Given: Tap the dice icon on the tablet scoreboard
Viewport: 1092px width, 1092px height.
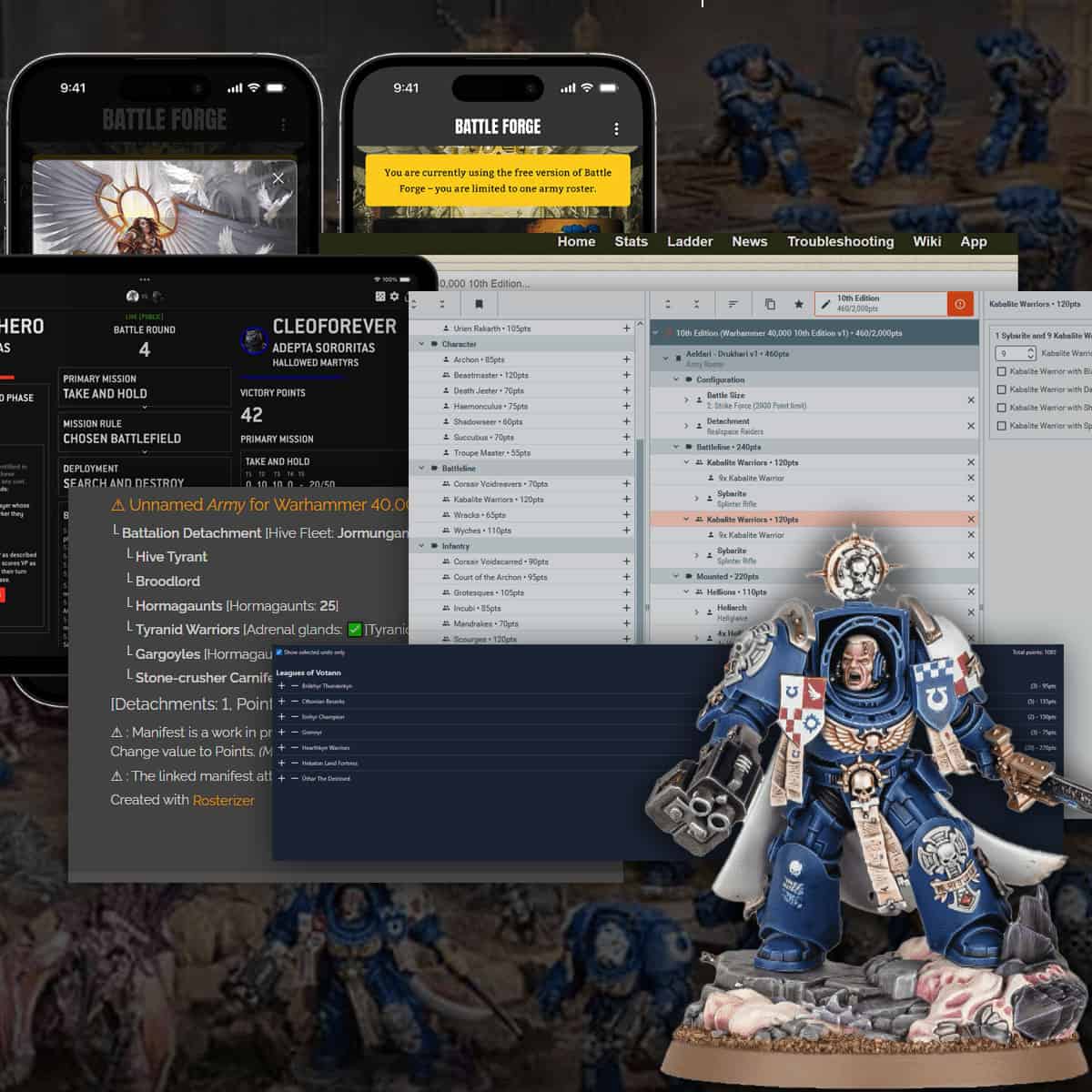Looking at the screenshot, I should point(380,297).
